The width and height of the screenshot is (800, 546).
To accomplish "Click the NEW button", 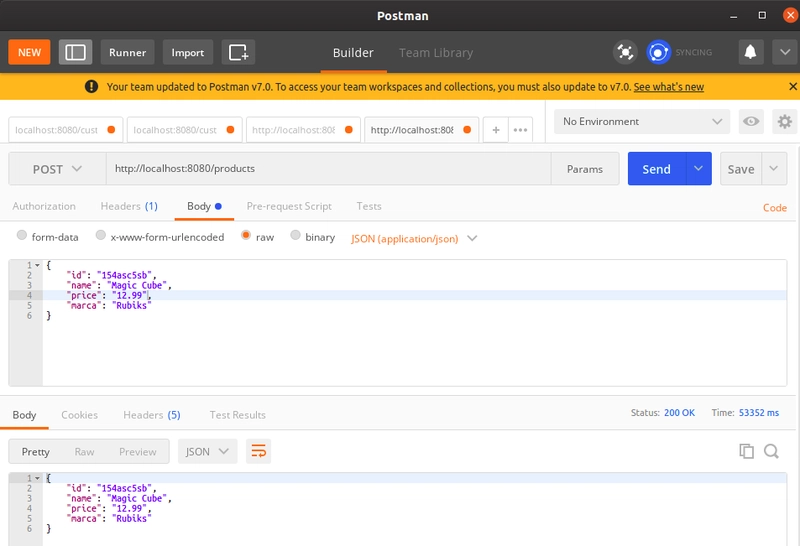I will click(29, 52).
